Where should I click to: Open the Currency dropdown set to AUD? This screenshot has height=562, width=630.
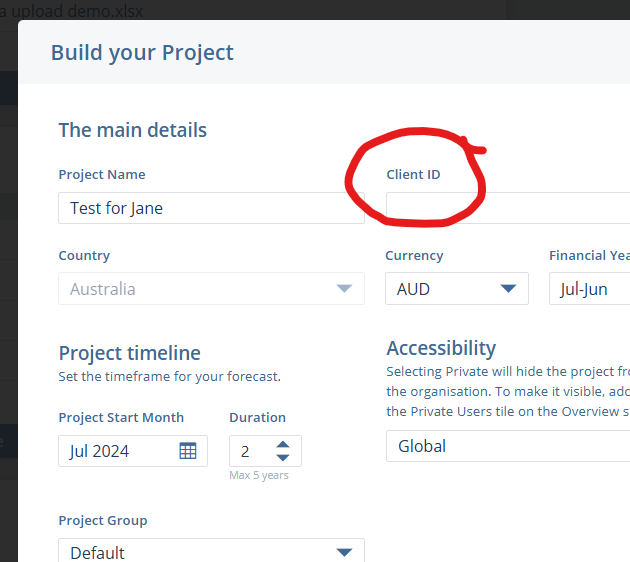pos(509,289)
